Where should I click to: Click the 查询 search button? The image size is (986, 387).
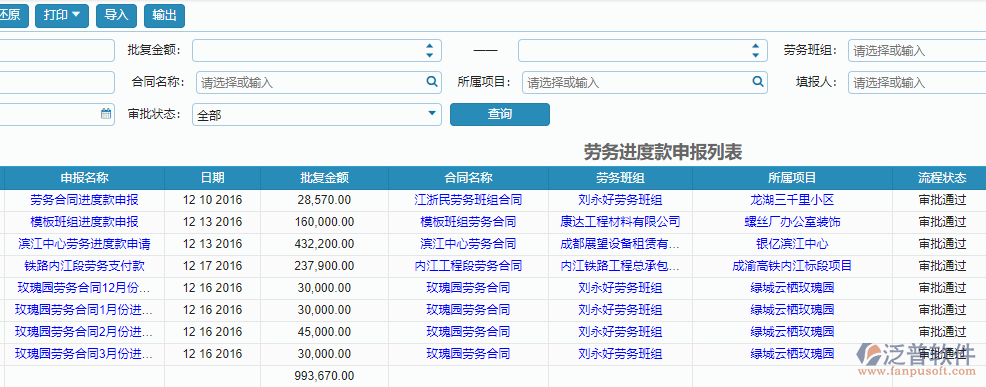point(500,115)
